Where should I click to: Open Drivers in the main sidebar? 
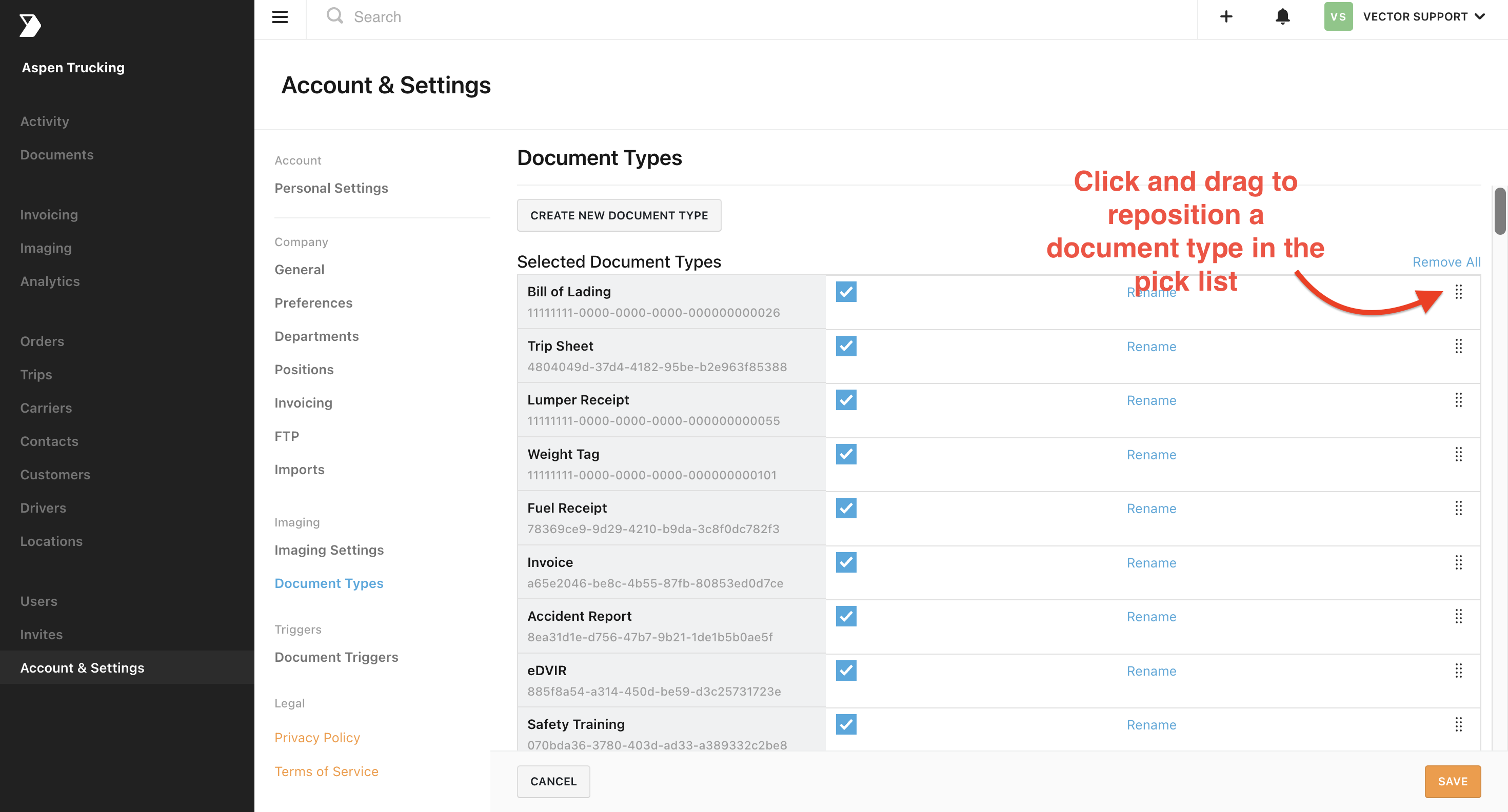coord(43,508)
